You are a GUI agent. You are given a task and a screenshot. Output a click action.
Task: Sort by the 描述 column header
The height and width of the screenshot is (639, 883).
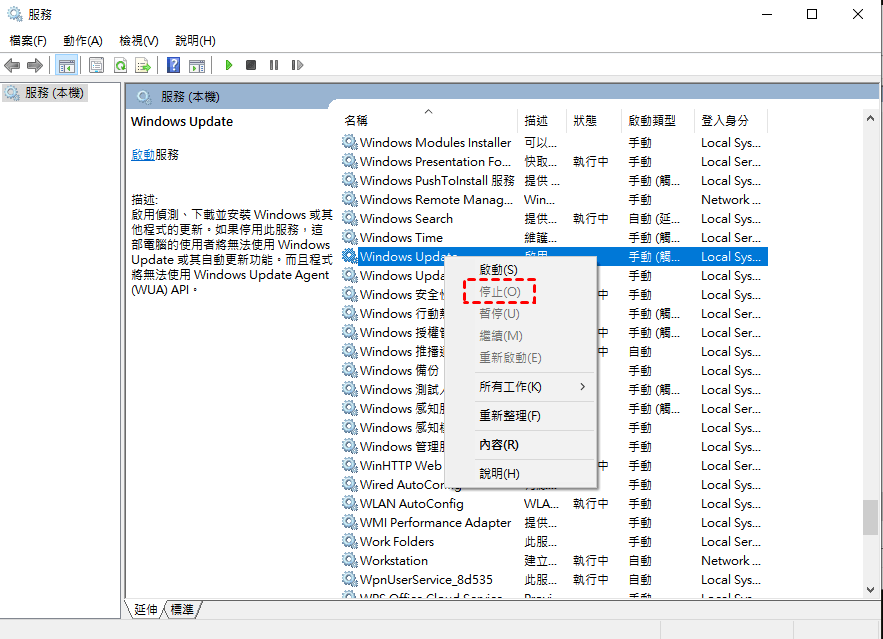[x=542, y=120]
